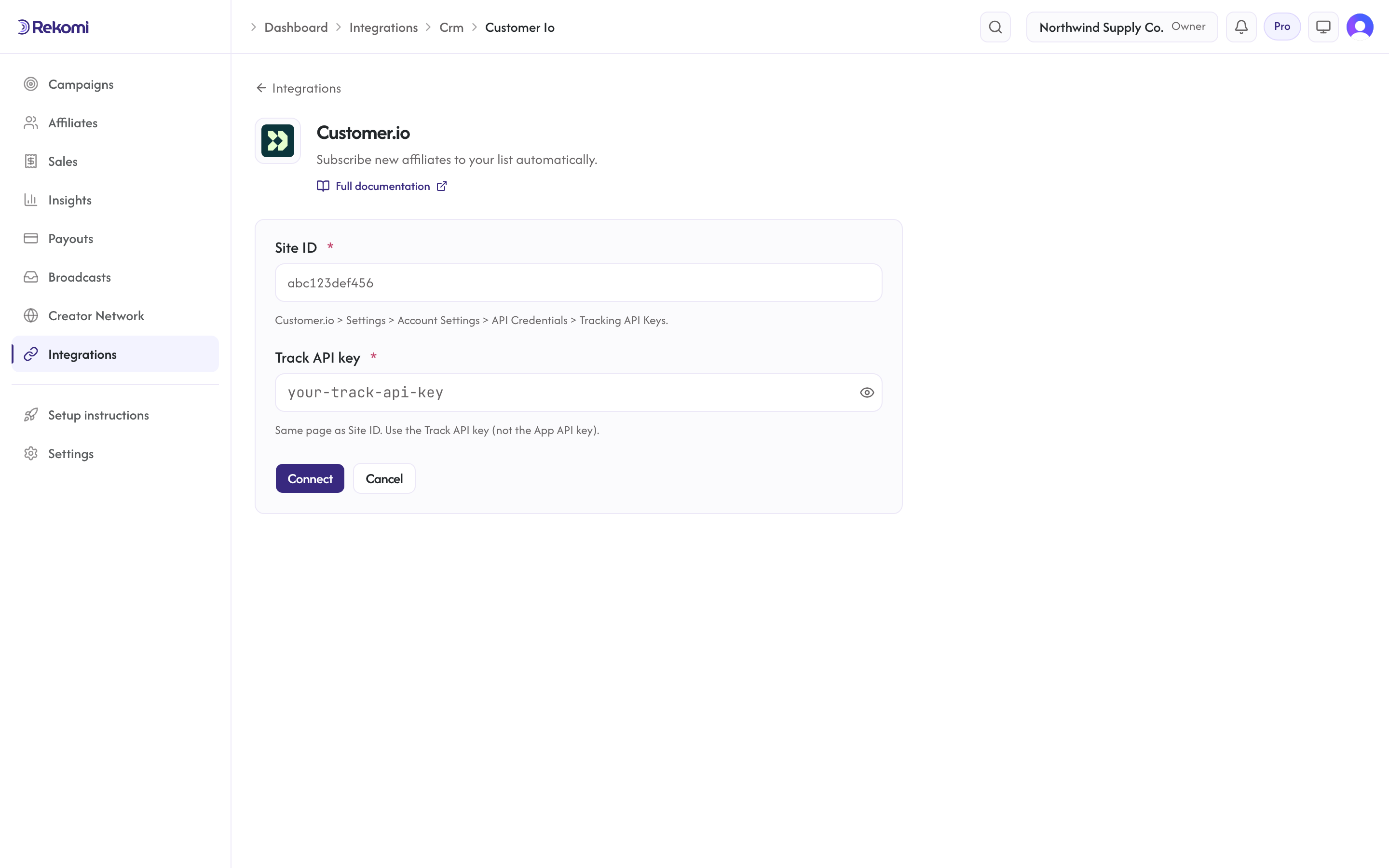
Task: Navigate to Sales
Action: (x=115, y=162)
